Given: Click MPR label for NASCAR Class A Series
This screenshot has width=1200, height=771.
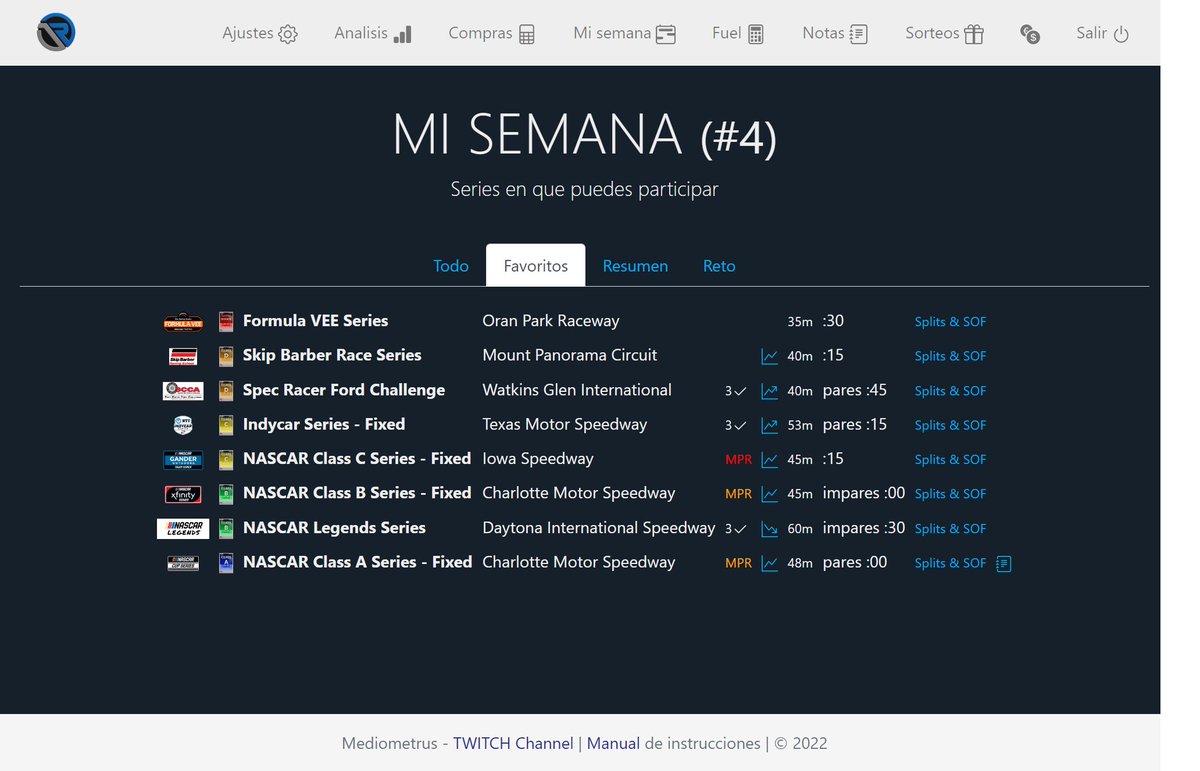Looking at the screenshot, I should 738,563.
